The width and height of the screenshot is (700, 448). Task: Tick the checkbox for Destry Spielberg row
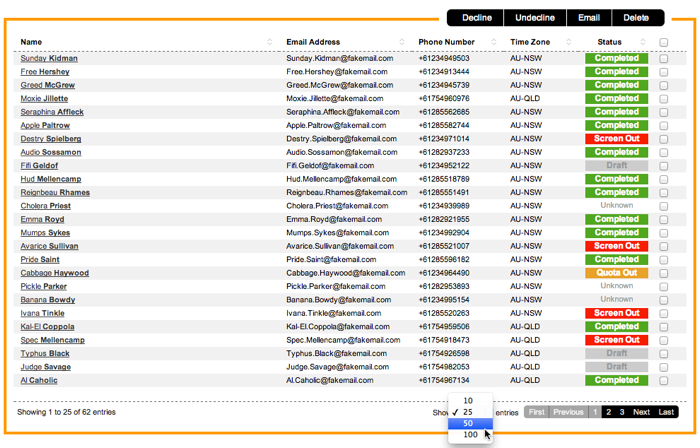(x=664, y=139)
